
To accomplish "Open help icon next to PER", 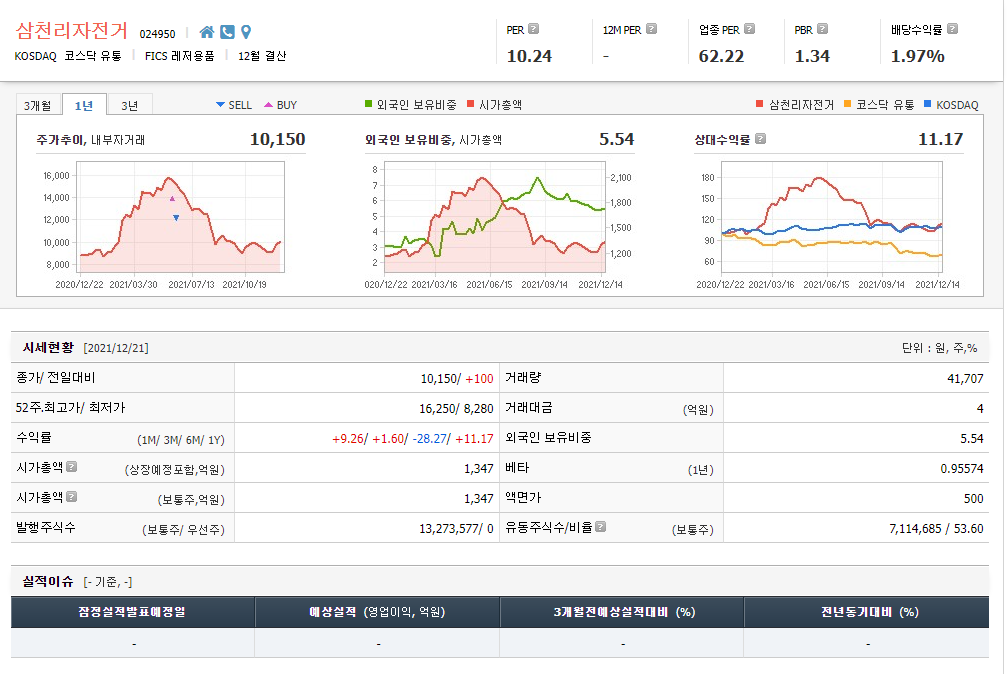I will click(x=534, y=29).
